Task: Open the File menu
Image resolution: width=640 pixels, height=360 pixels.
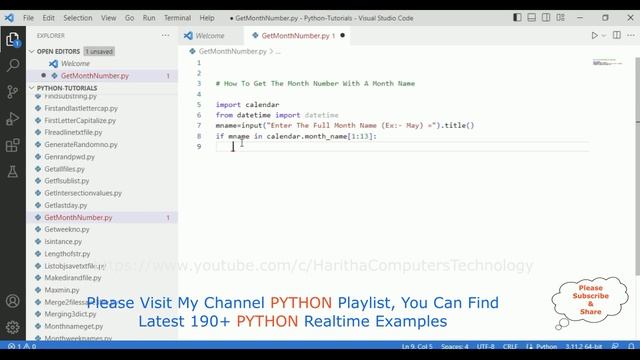Action: [29, 18]
